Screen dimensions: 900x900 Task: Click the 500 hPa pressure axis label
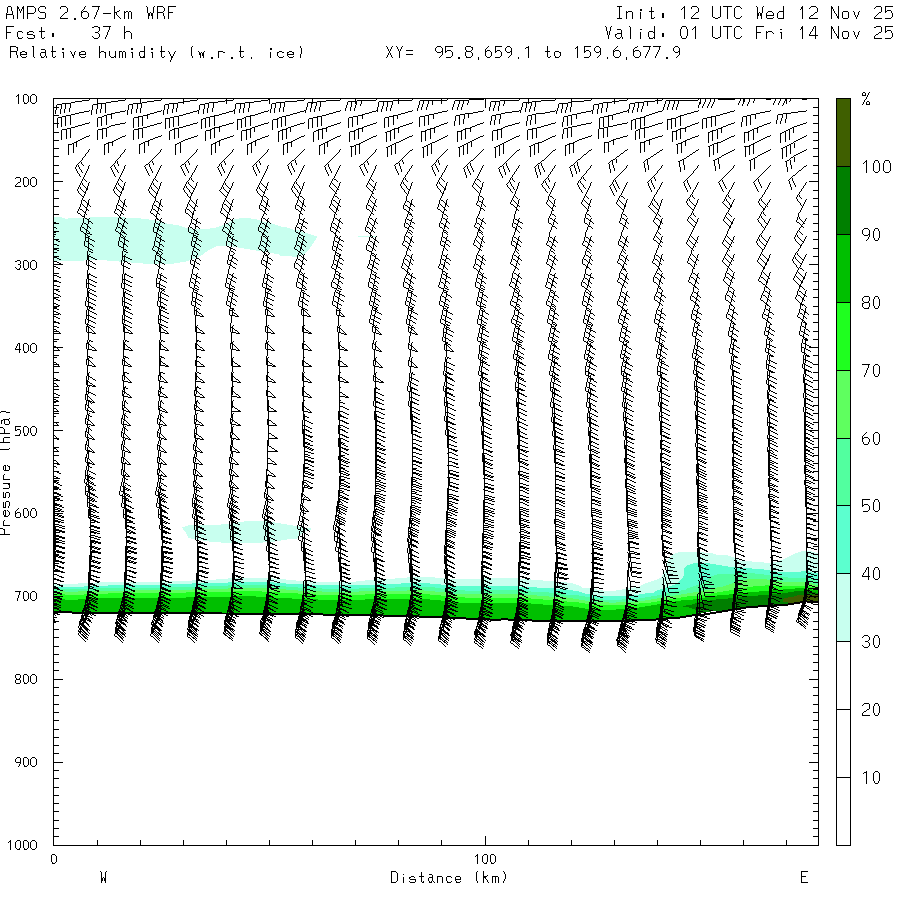26,431
